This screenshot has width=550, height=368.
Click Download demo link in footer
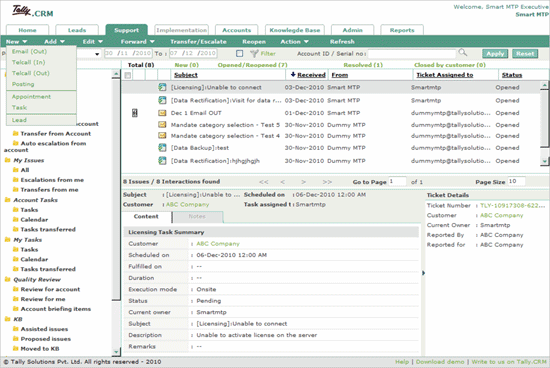tap(440, 362)
